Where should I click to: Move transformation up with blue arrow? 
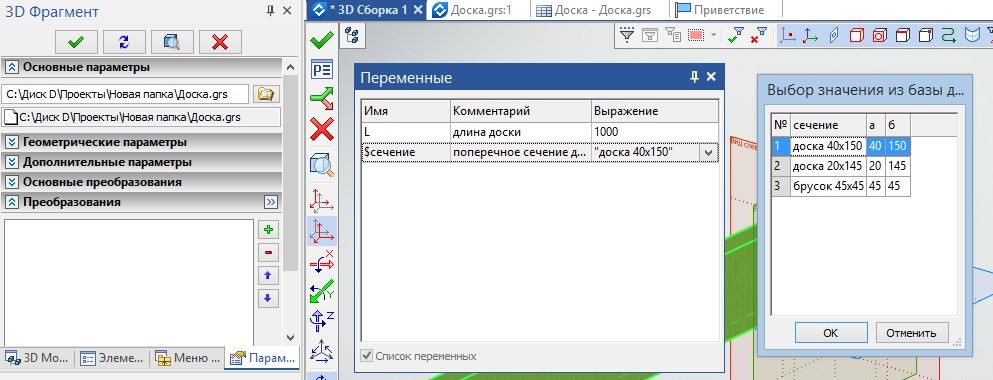click(x=268, y=276)
